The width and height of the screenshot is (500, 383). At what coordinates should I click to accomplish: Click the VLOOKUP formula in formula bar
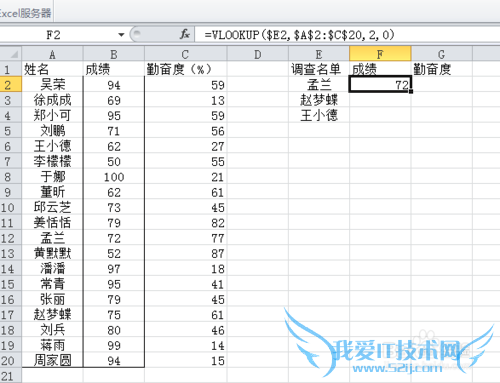point(299,35)
